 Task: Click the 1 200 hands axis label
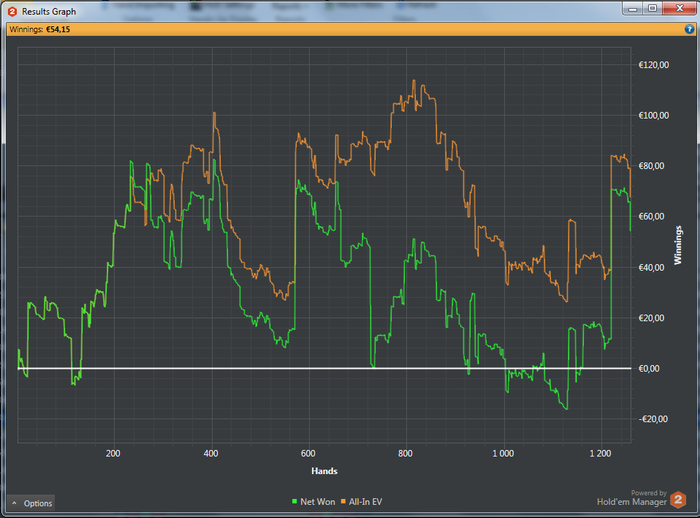pyautogui.click(x=600, y=454)
